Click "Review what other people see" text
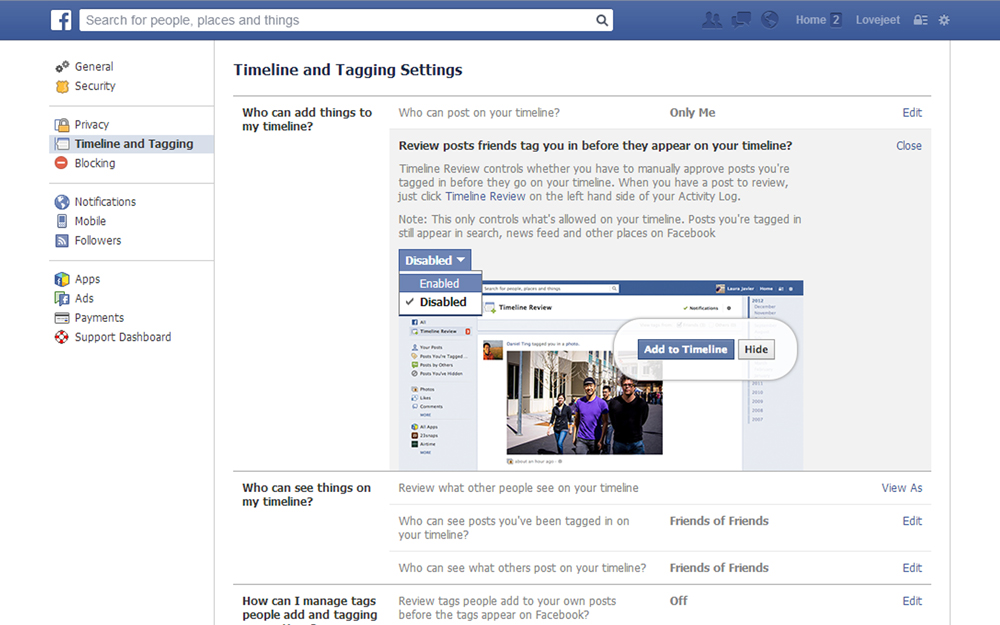 pyautogui.click(x=518, y=488)
